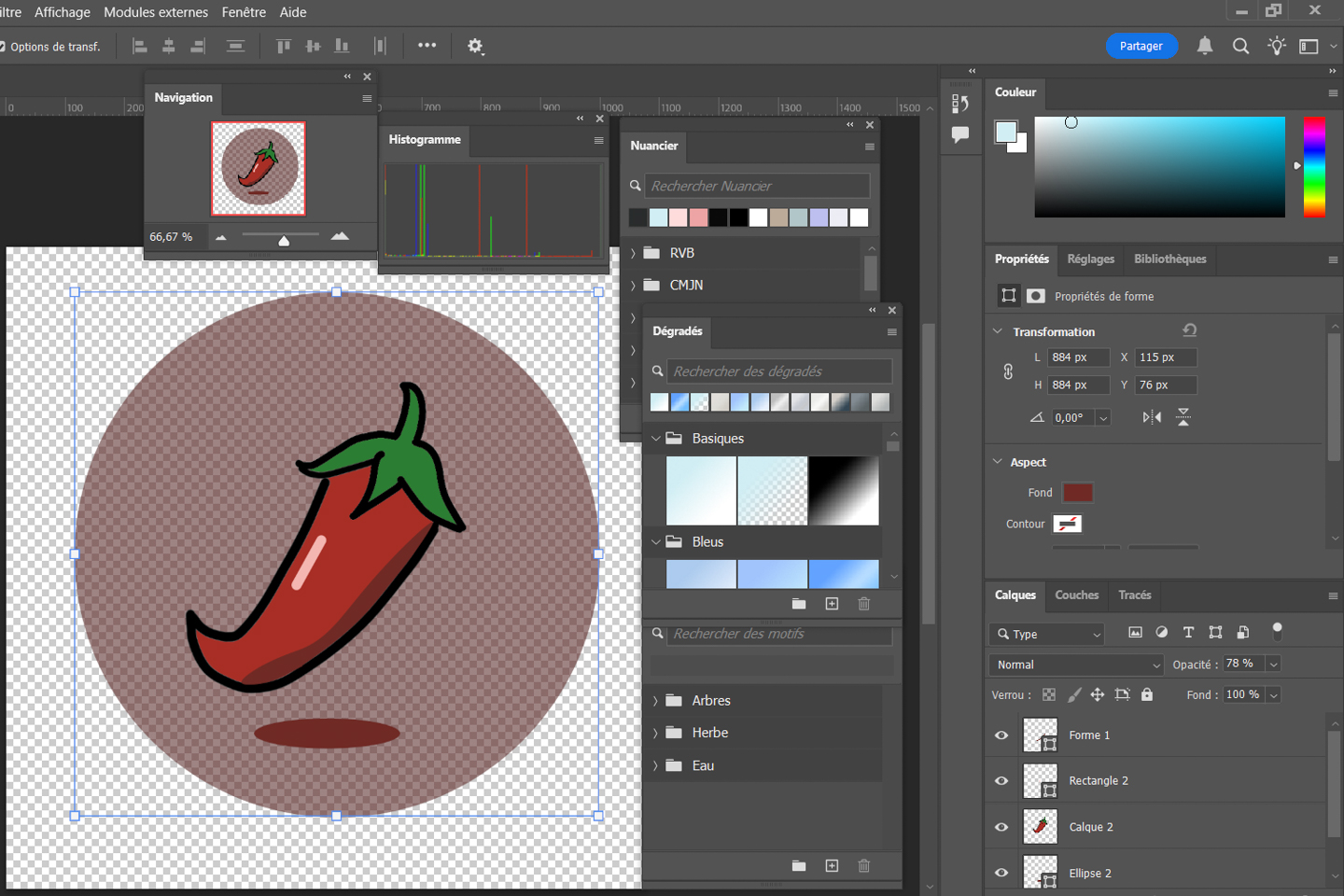Screen dimensions: 1344x896
Task: Click the Rechercher Nuancier search field
Action: point(757,186)
